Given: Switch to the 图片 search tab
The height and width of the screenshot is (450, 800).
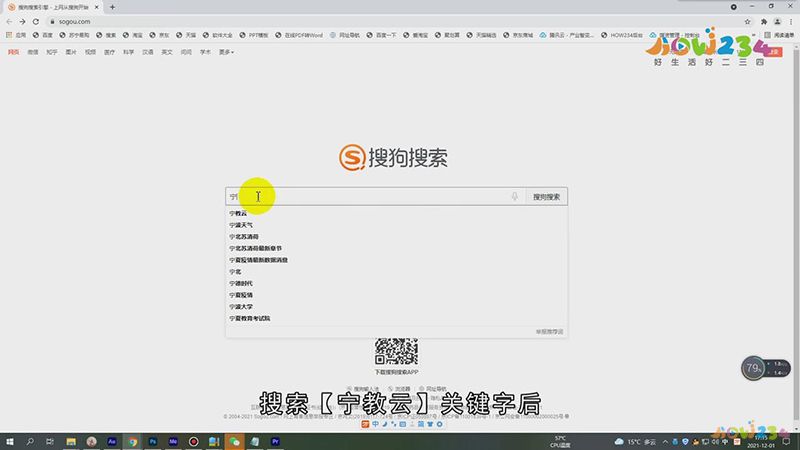Looking at the screenshot, I should coord(71,52).
